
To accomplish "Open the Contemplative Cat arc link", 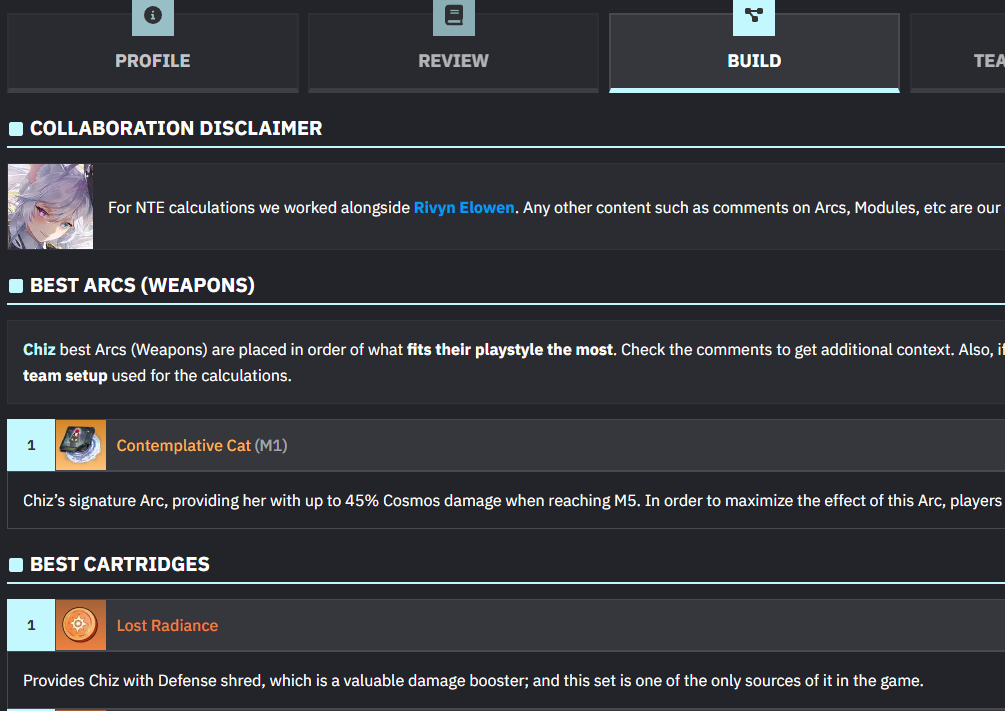I will (x=183, y=446).
